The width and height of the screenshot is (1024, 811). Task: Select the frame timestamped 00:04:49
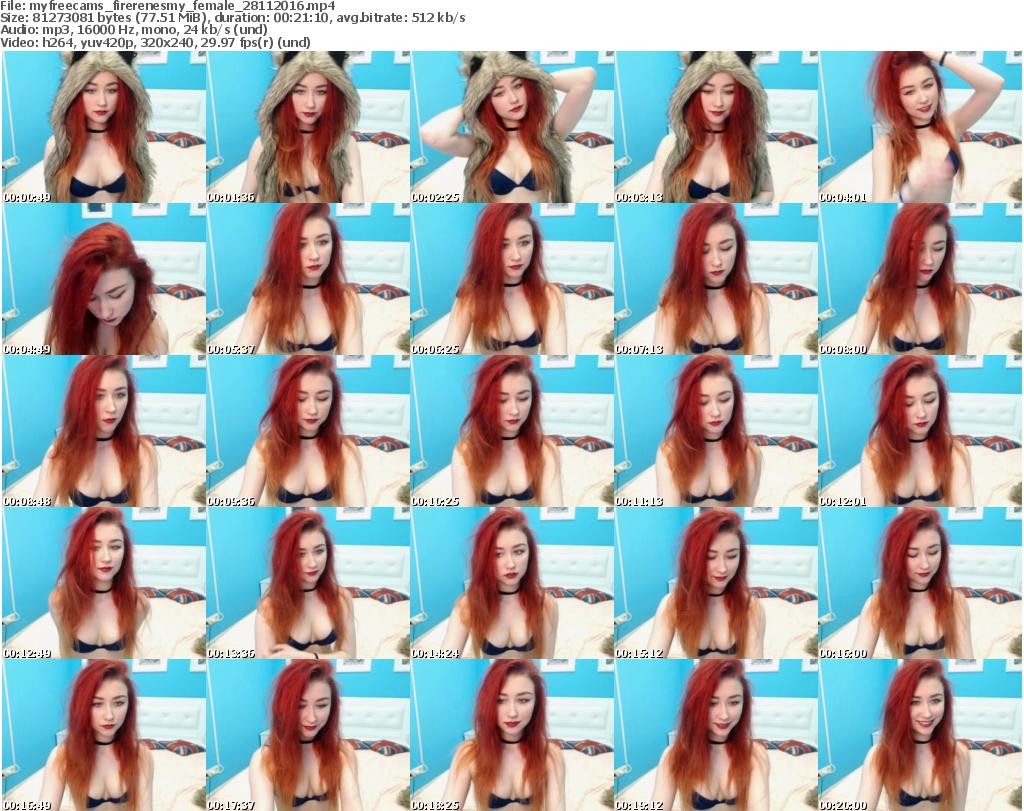[104, 279]
